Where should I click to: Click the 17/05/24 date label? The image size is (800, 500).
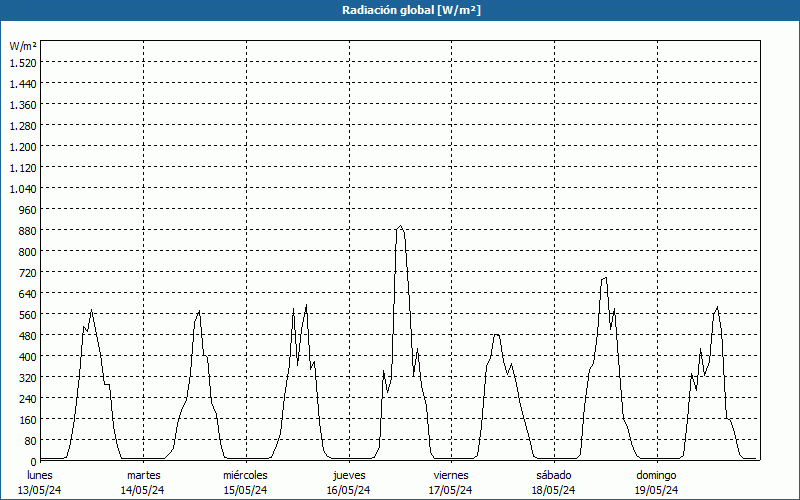pos(451,490)
